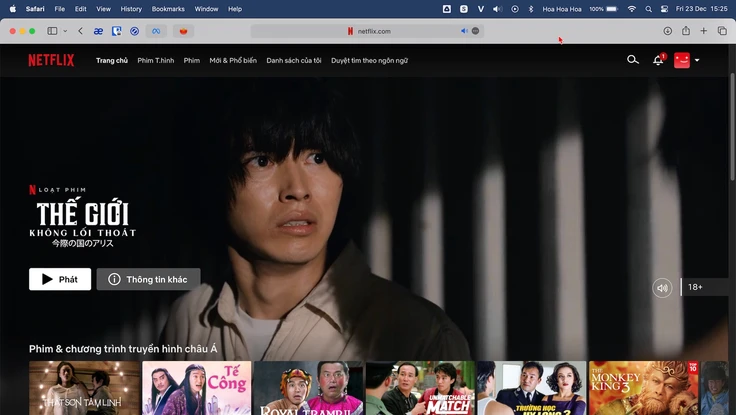736x415 pixels.
Task: Expand the profile dropdown caret
Action: pyautogui.click(x=697, y=60)
